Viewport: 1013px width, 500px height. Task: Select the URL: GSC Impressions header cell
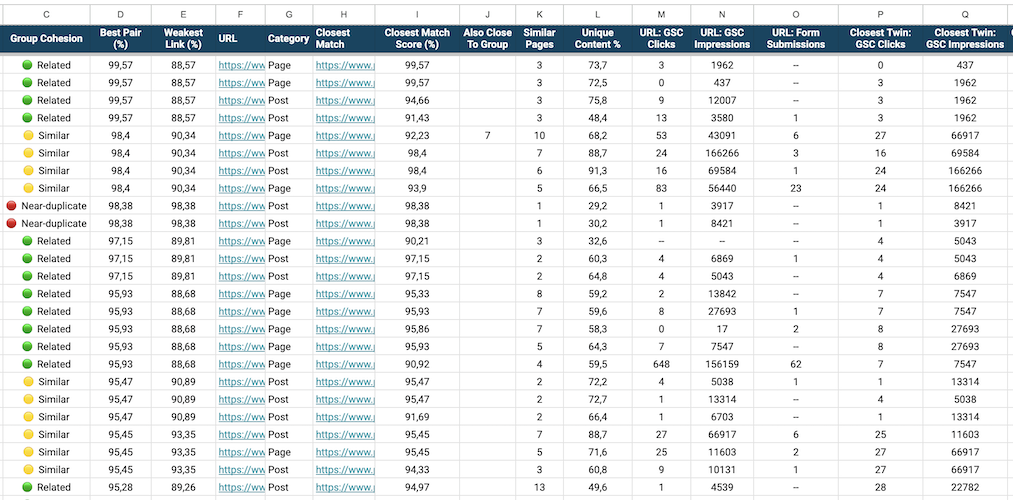pyautogui.click(x=722, y=39)
